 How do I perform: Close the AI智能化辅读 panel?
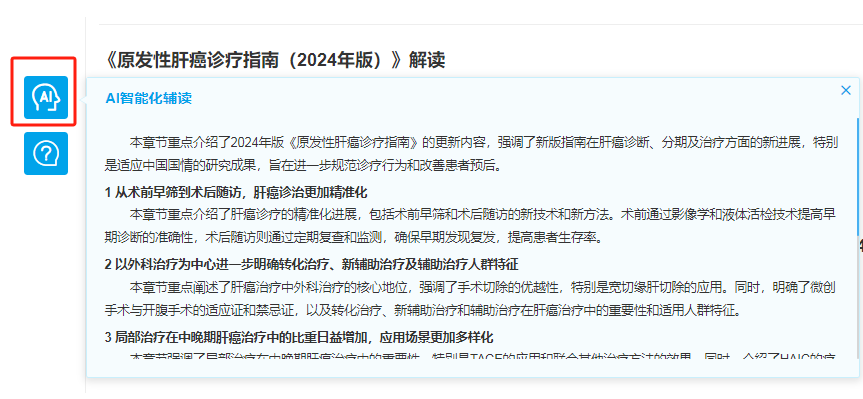pyautogui.click(x=846, y=91)
